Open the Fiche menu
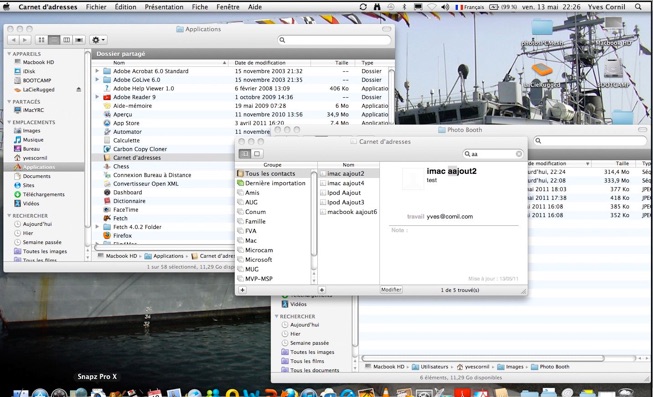 pyautogui.click(x=200, y=7)
